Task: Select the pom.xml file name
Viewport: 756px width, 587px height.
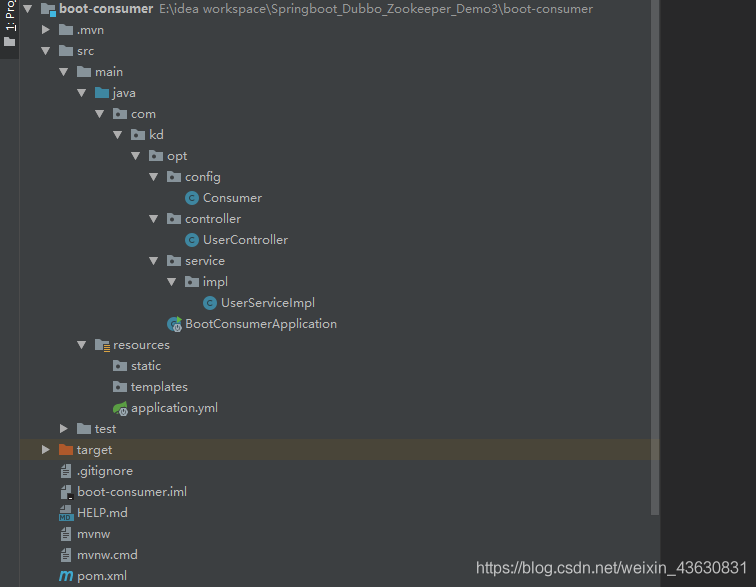Action: click(102, 576)
